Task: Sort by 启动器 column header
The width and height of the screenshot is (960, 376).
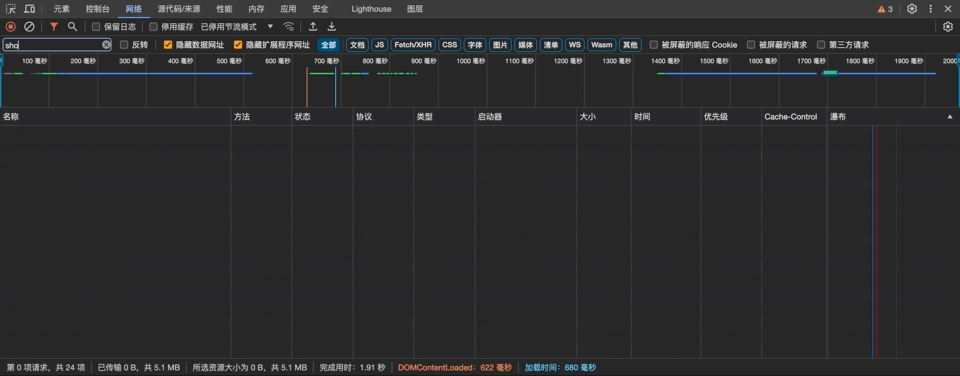Action: [526, 116]
